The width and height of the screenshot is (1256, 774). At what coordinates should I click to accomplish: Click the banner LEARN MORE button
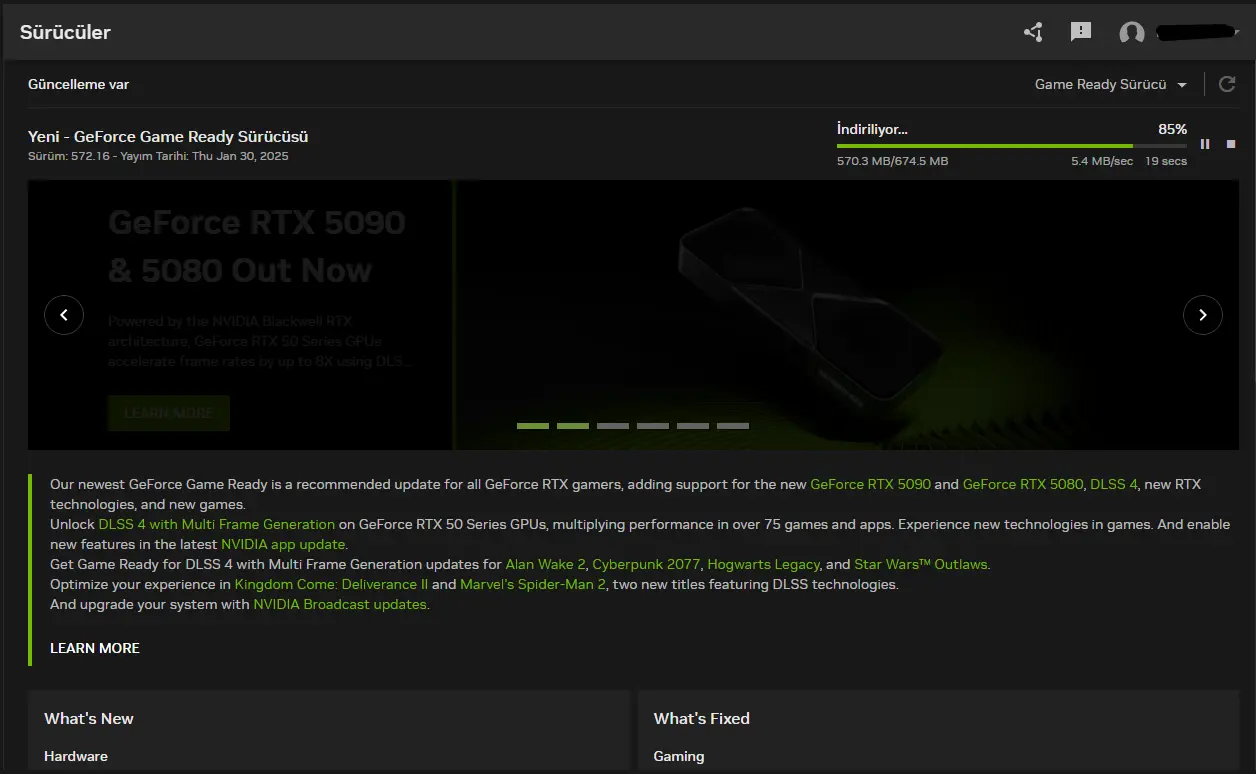168,413
